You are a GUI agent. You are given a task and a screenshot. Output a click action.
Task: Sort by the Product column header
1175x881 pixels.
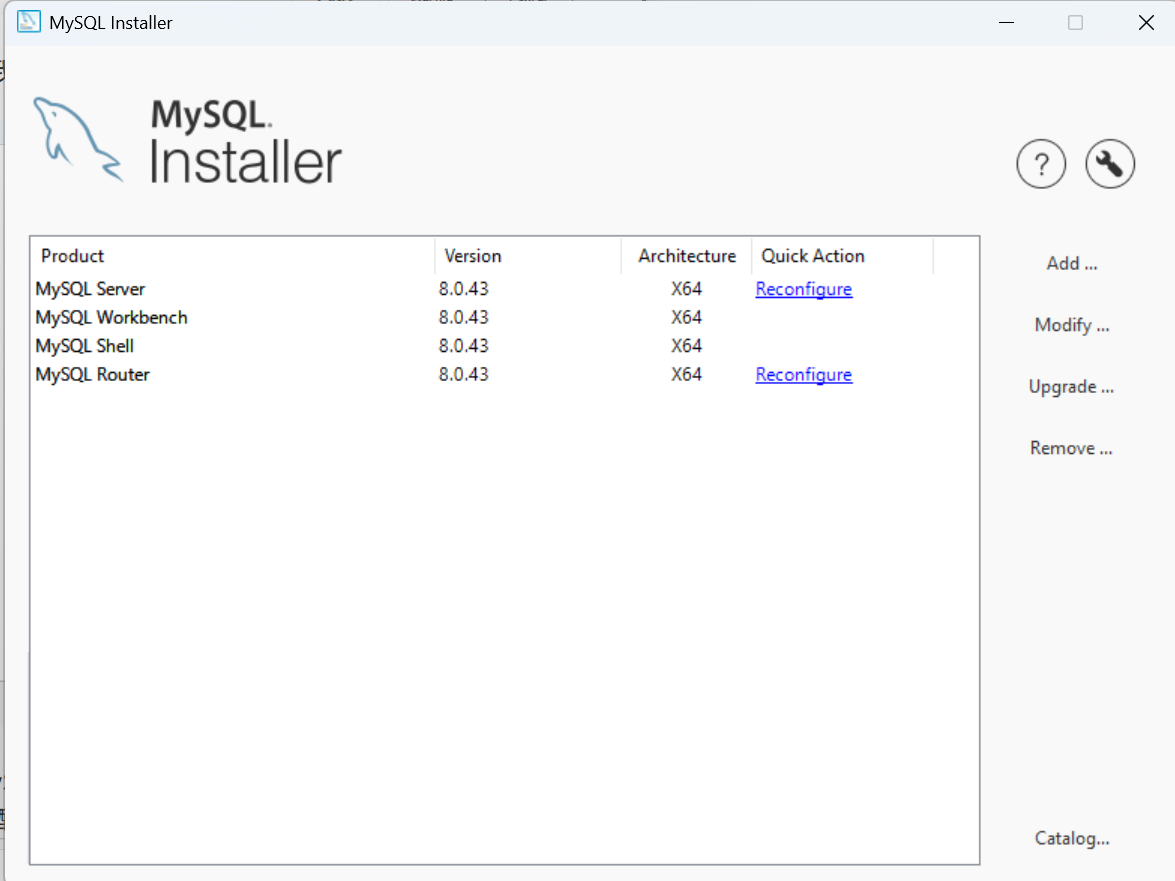point(233,256)
